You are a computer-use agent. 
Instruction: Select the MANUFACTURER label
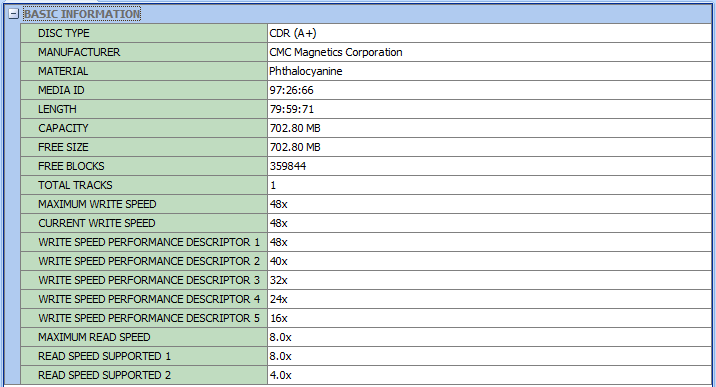coord(79,52)
